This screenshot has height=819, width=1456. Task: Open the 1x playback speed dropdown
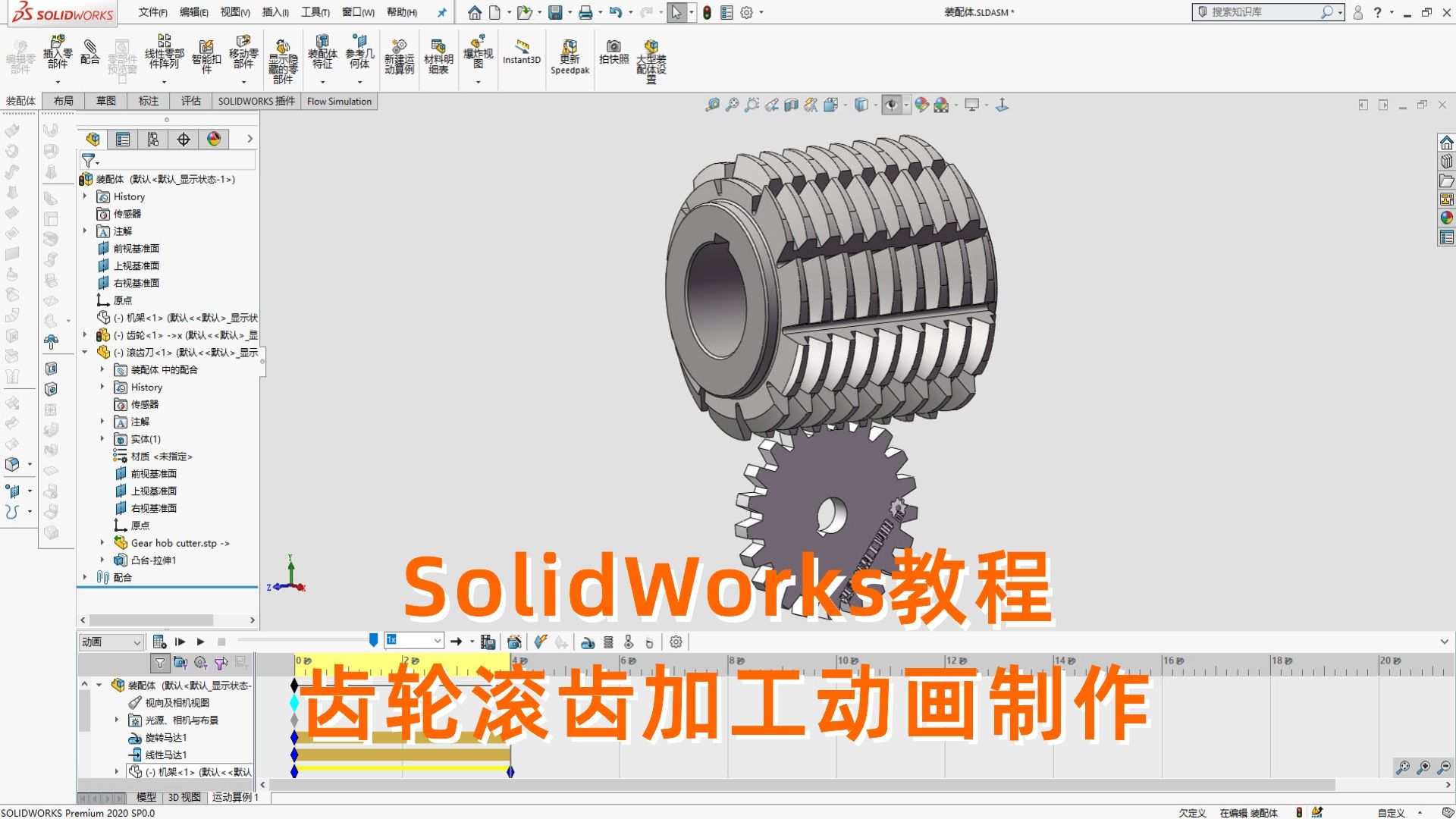click(437, 641)
